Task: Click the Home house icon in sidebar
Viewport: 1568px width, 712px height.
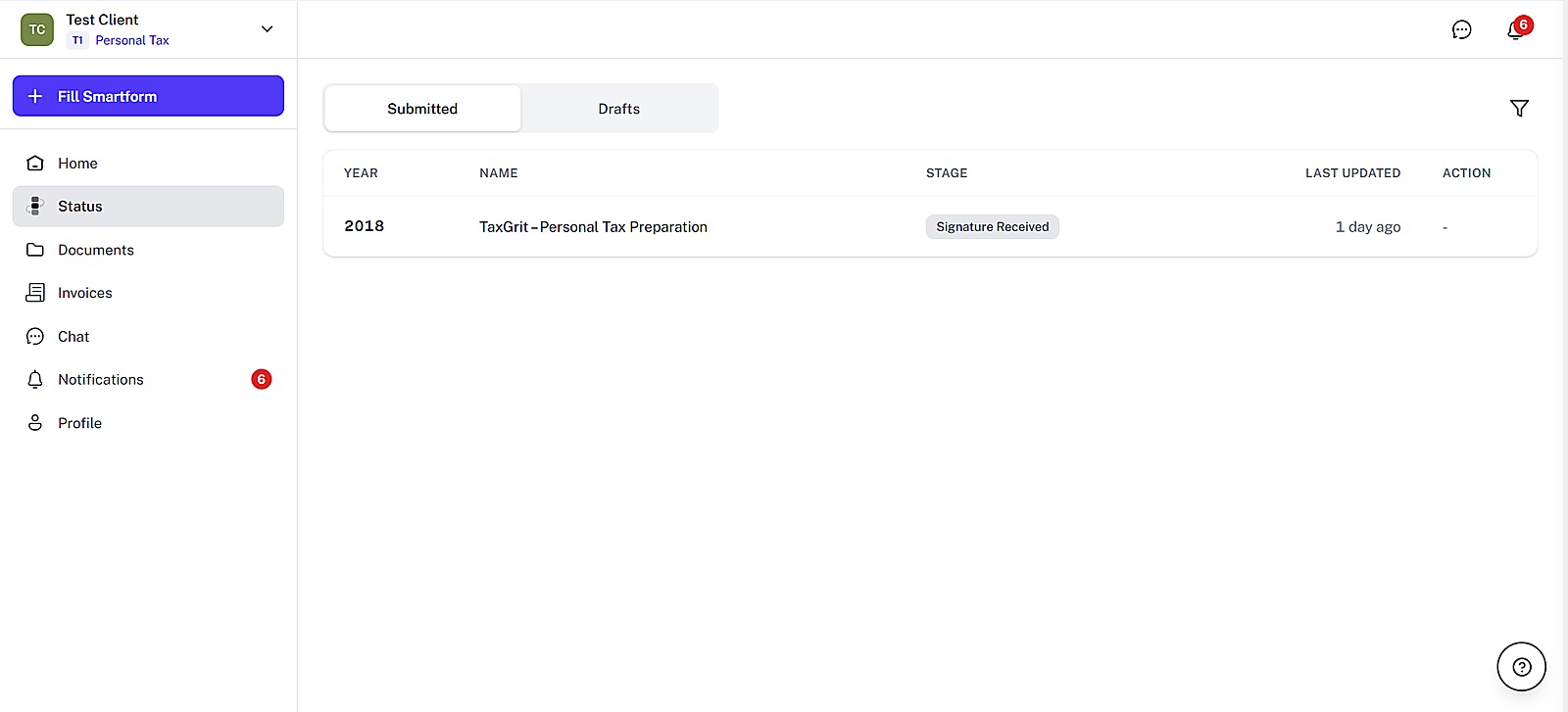Action: [x=35, y=164]
